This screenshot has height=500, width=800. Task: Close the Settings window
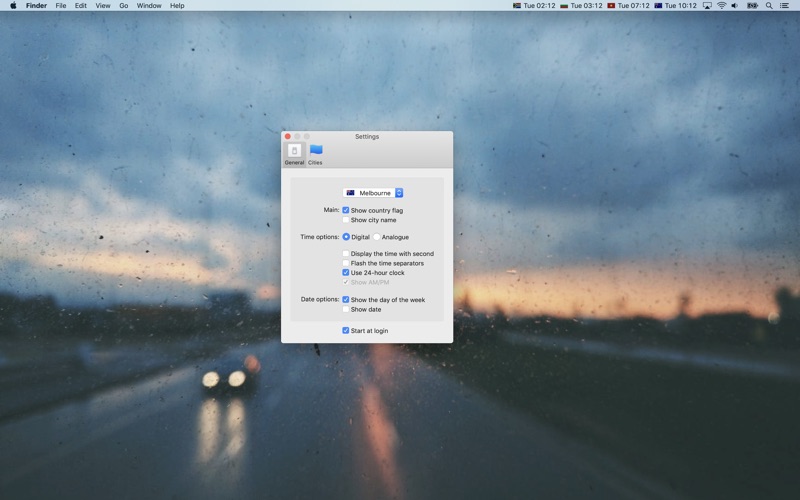coord(288,136)
